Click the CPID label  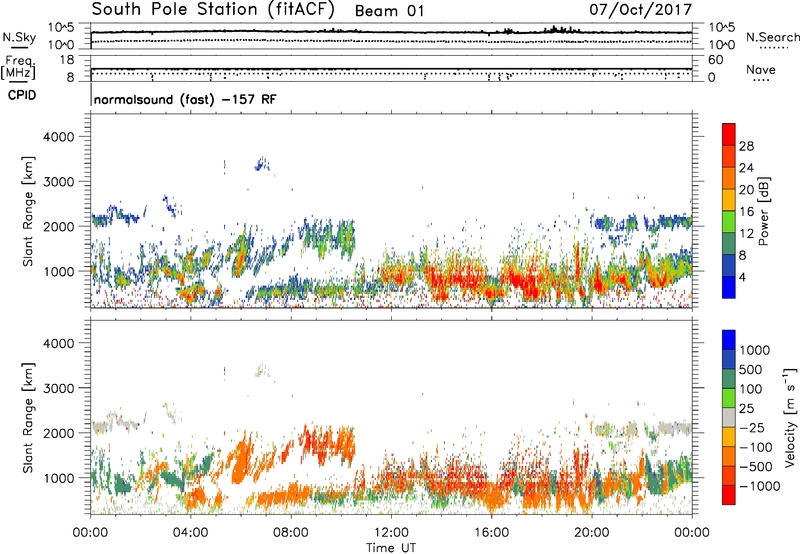point(22,95)
